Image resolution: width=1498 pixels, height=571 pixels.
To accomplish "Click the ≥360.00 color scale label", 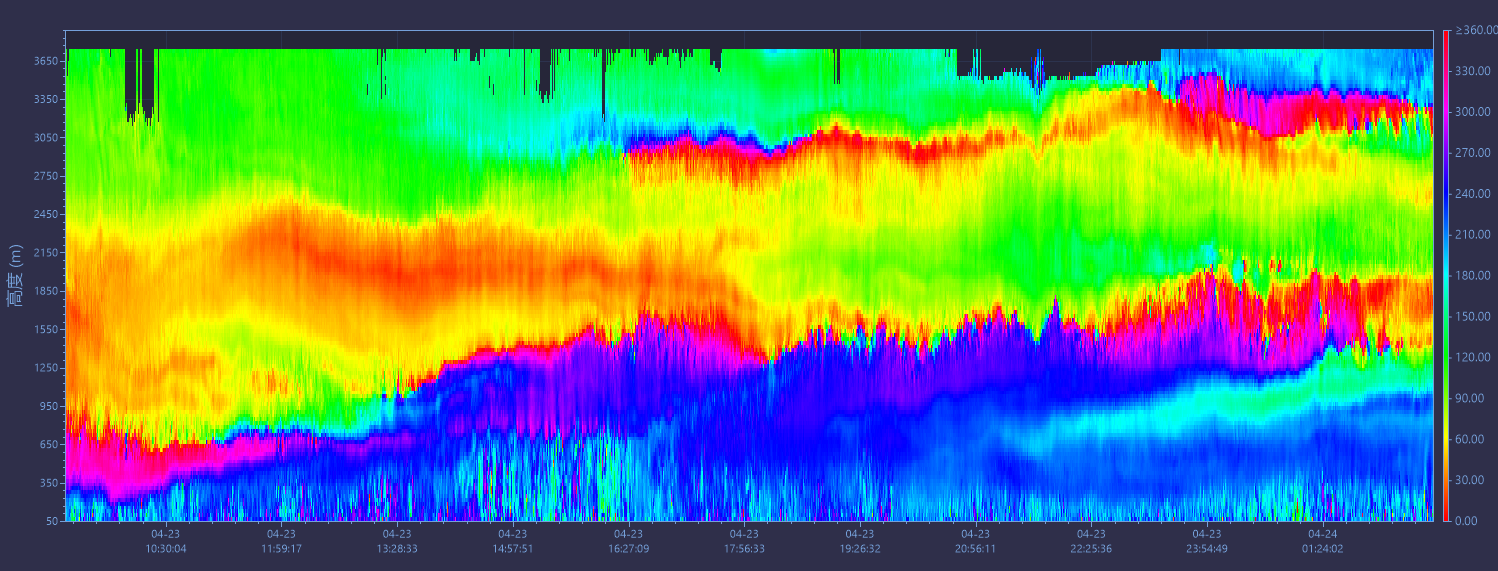I will coord(1476,30).
